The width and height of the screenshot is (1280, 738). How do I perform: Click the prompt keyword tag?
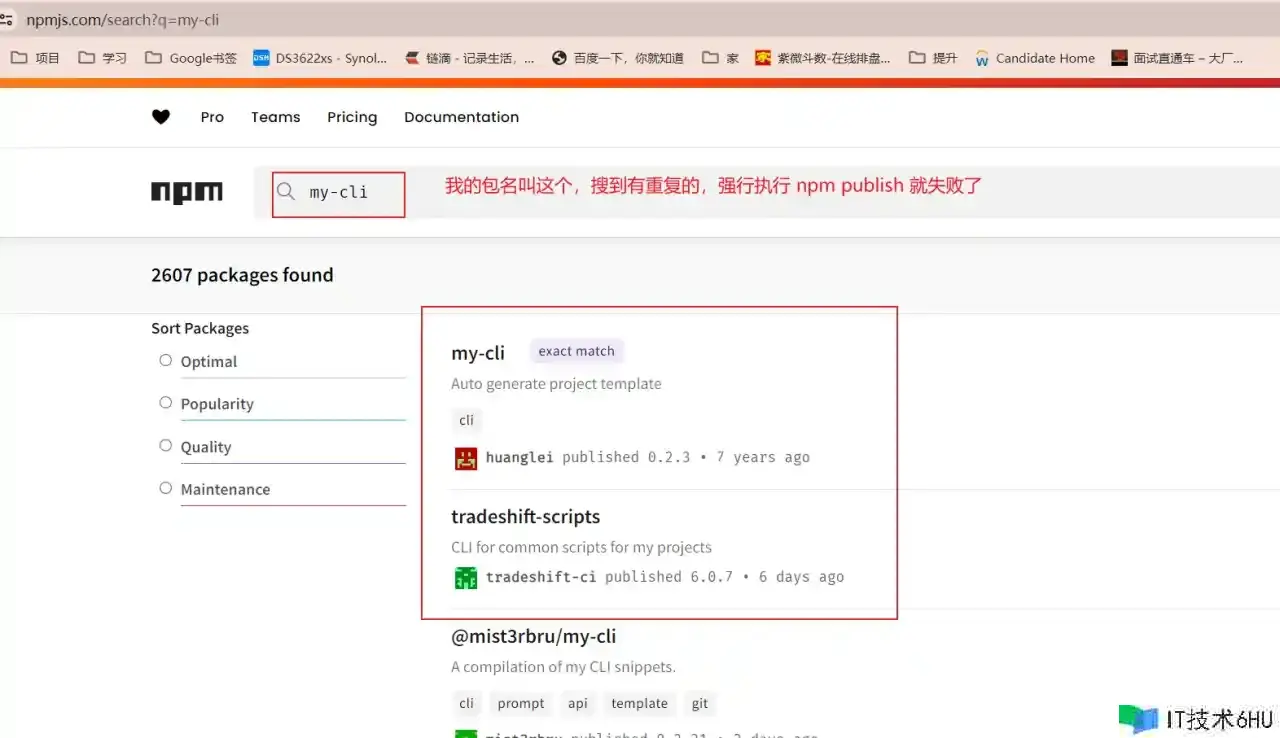[521, 703]
